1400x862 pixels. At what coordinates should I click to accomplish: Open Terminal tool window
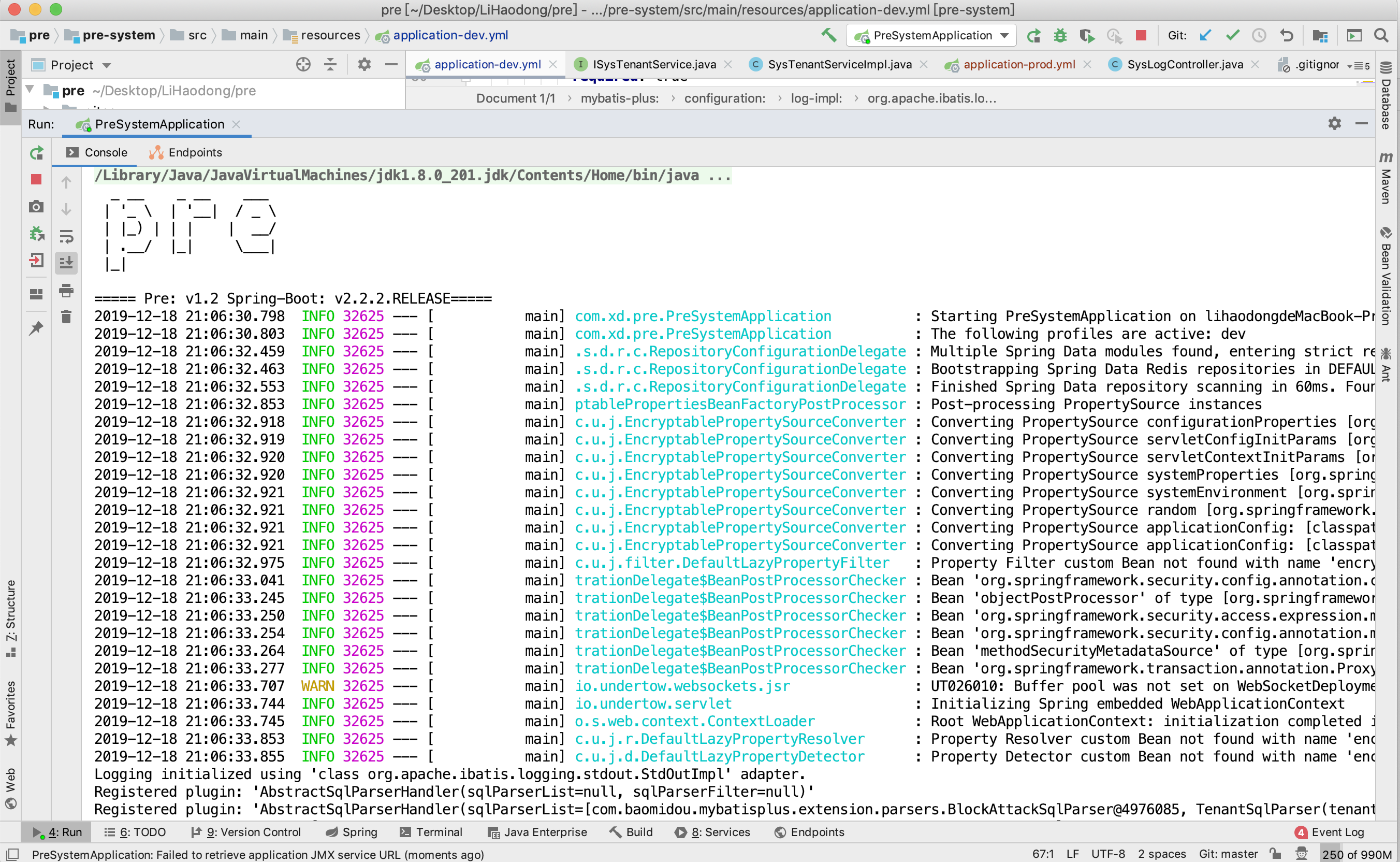pos(431,832)
